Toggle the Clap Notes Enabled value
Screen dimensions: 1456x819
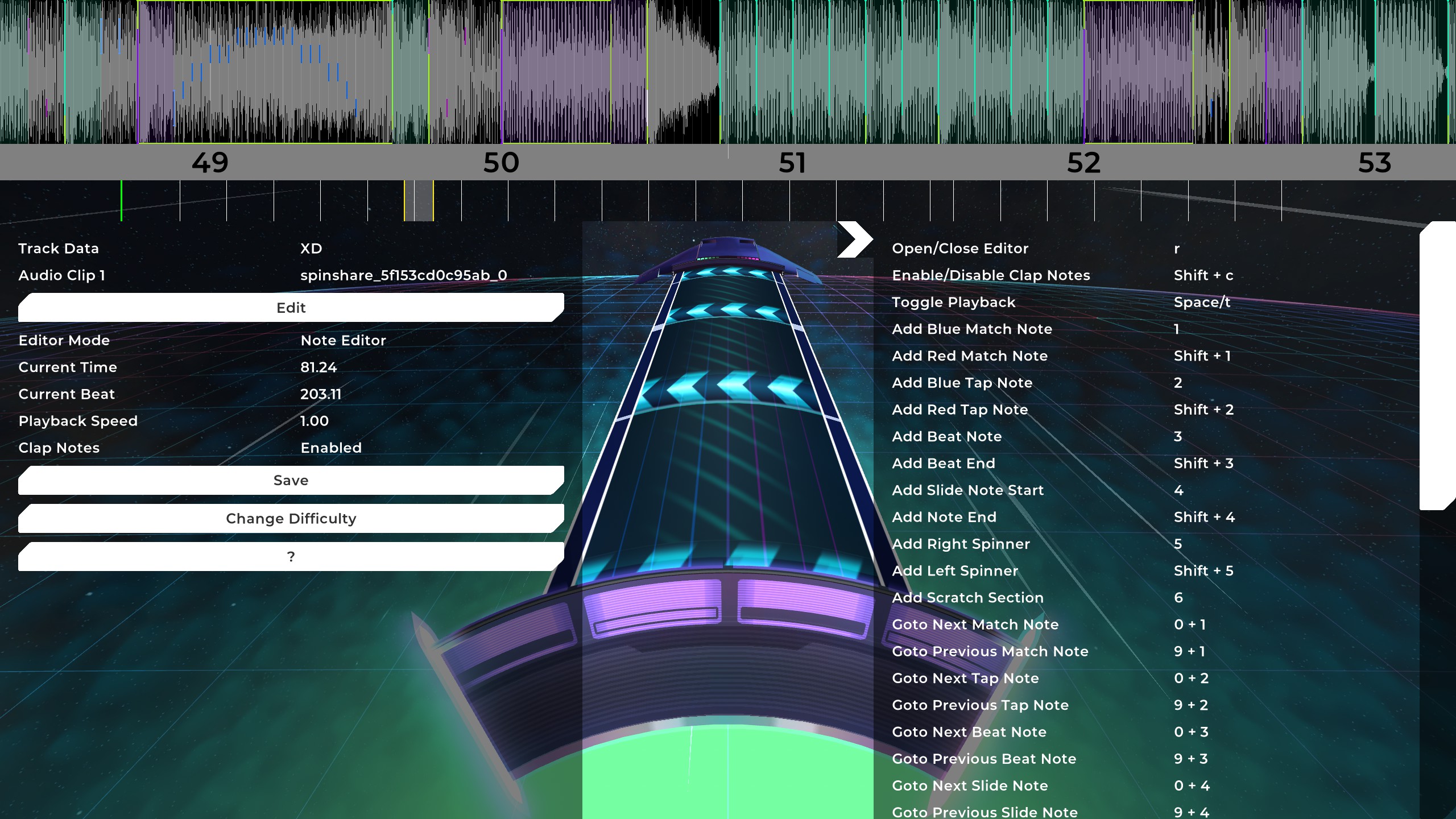click(x=330, y=448)
